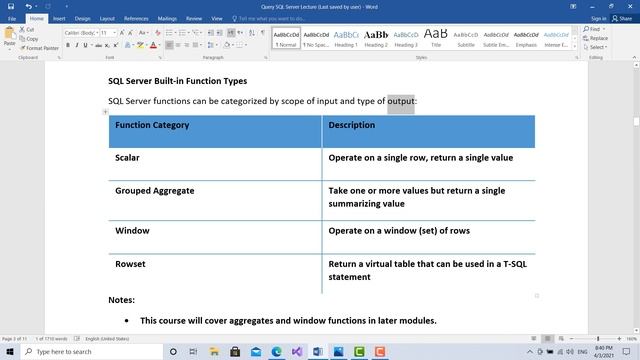Screen dimensions: 640x360
Task: Apply the Title style
Action: [436, 39]
